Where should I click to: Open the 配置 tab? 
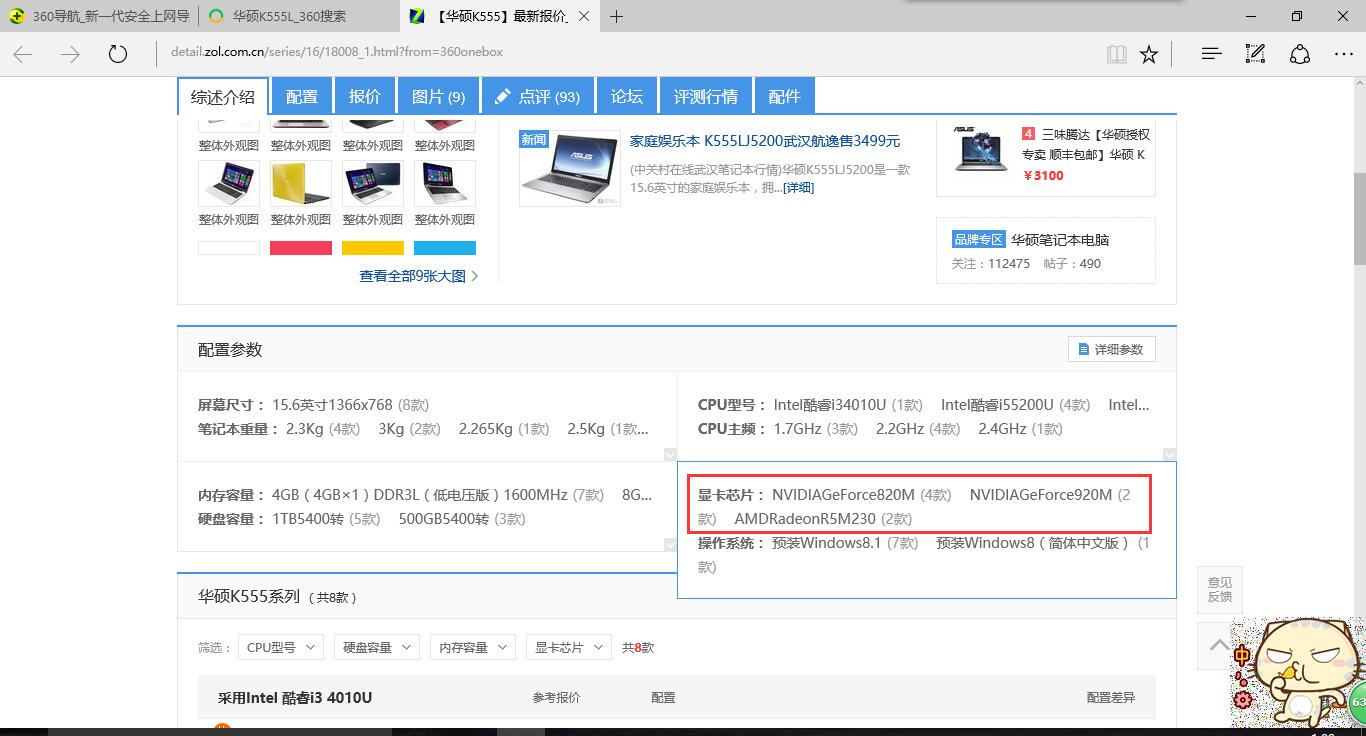coord(301,97)
